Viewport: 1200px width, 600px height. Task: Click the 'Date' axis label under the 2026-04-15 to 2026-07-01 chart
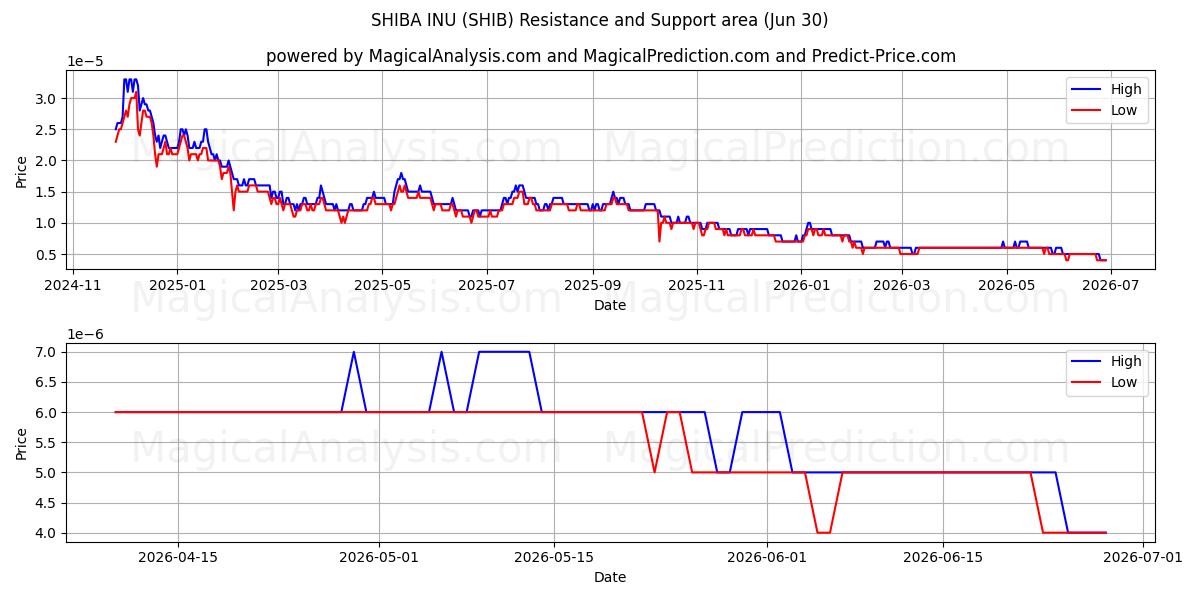[610, 577]
